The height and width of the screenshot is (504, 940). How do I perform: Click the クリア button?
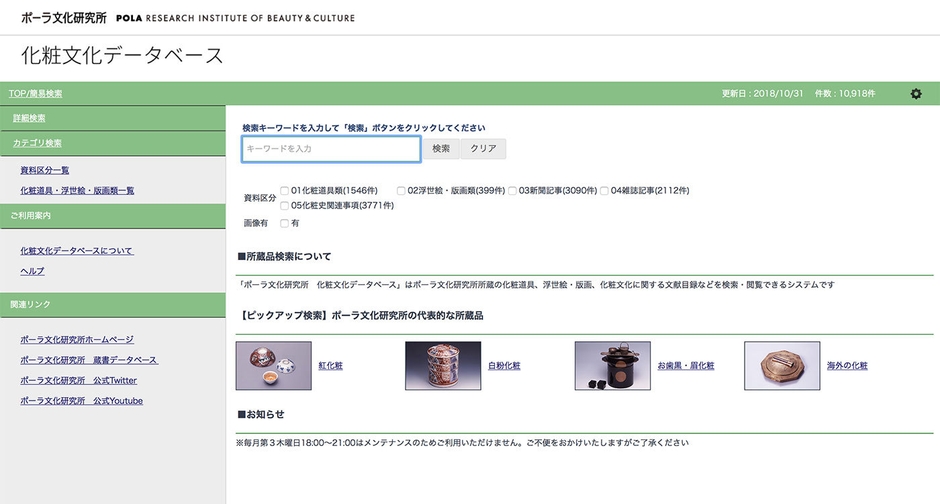point(483,149)
